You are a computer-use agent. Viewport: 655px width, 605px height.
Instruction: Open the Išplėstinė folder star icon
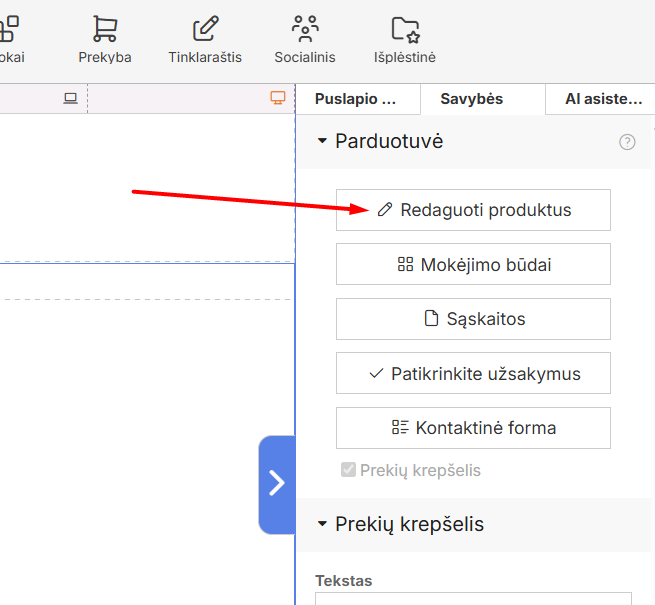click(x=405, y=30)
